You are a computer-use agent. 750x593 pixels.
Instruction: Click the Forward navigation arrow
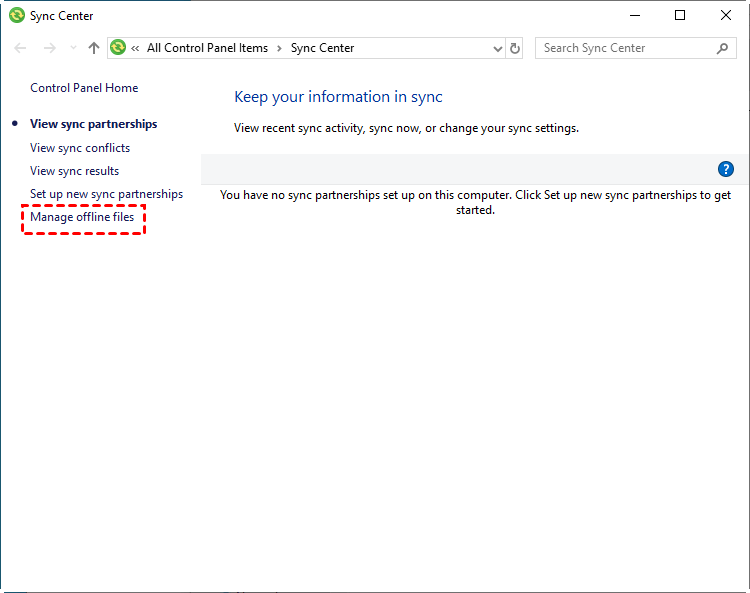tap(49, 48)
